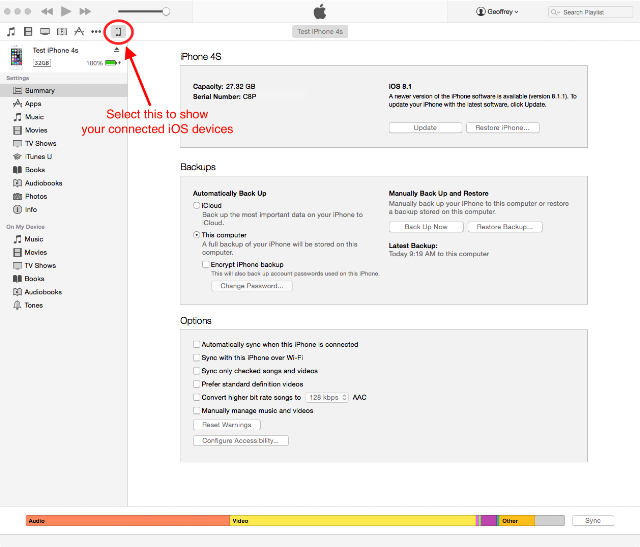Play the current track
640x547 pixels.
coord(66,11)
